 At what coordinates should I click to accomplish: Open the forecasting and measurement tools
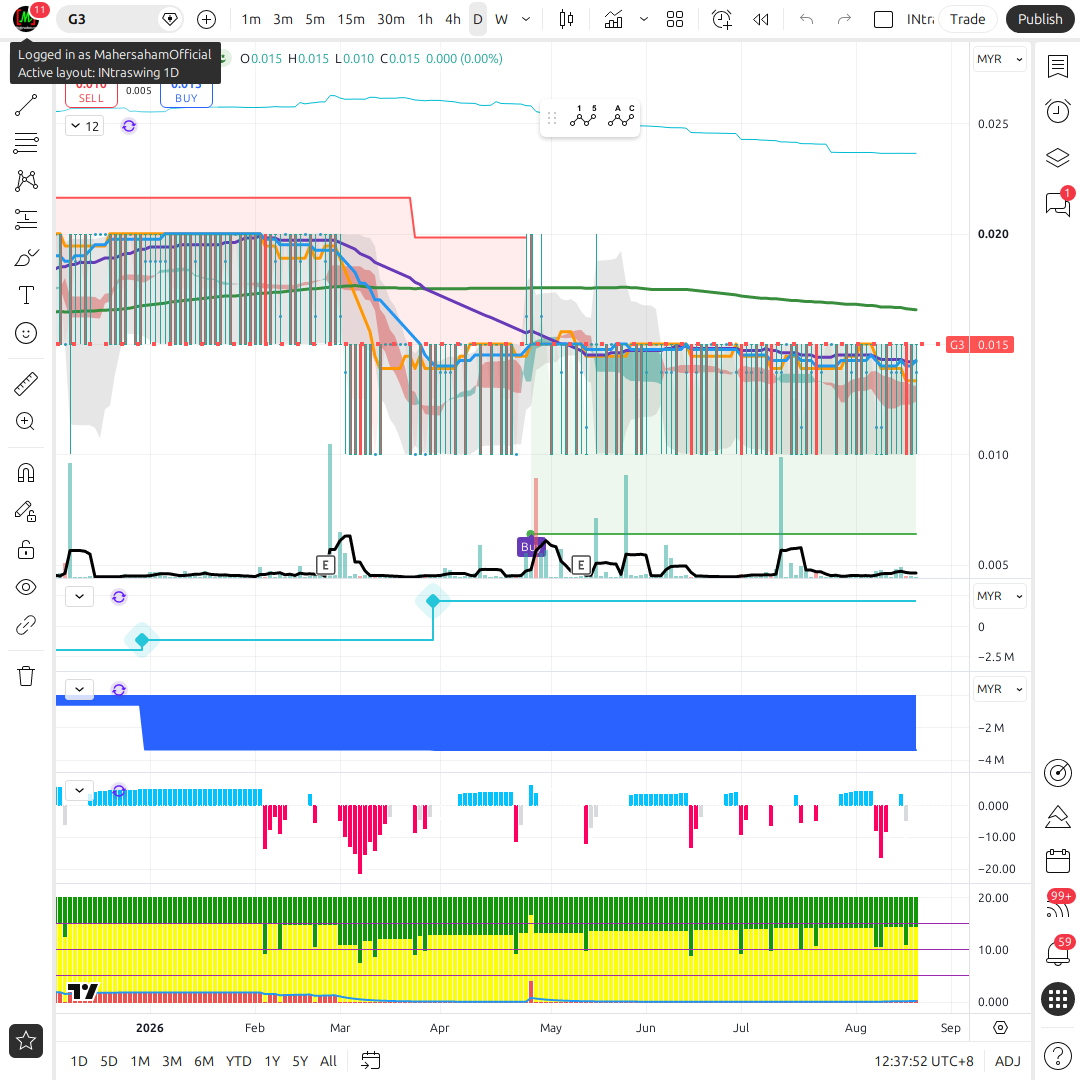point(26,219)
